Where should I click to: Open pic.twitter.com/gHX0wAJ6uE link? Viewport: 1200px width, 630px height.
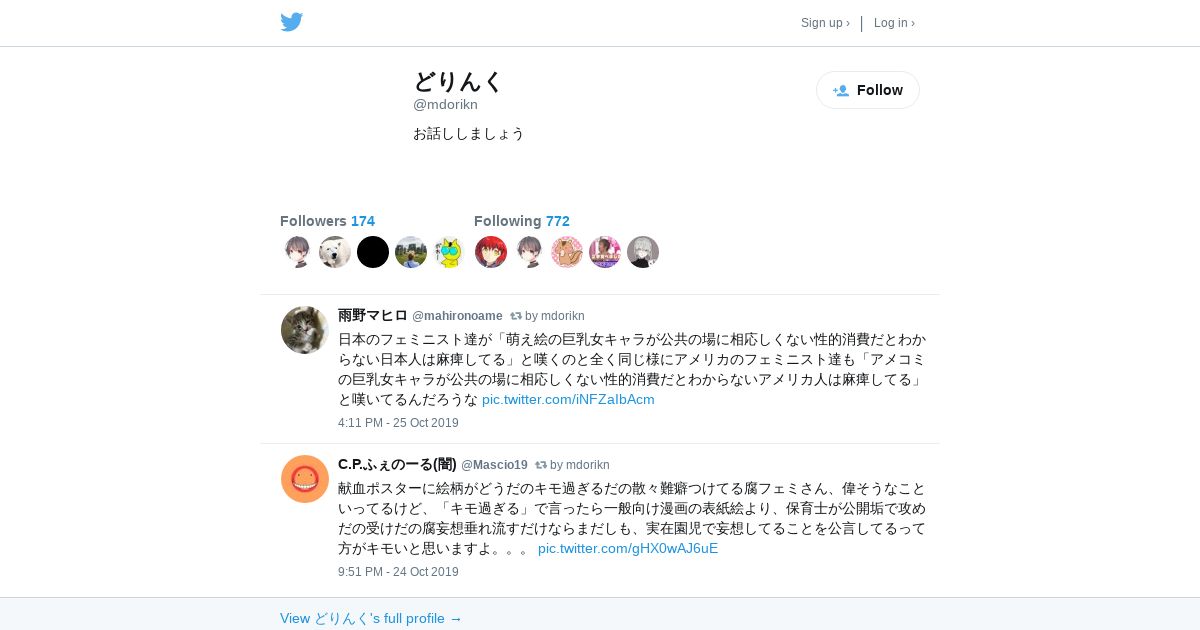coord(628,548)
